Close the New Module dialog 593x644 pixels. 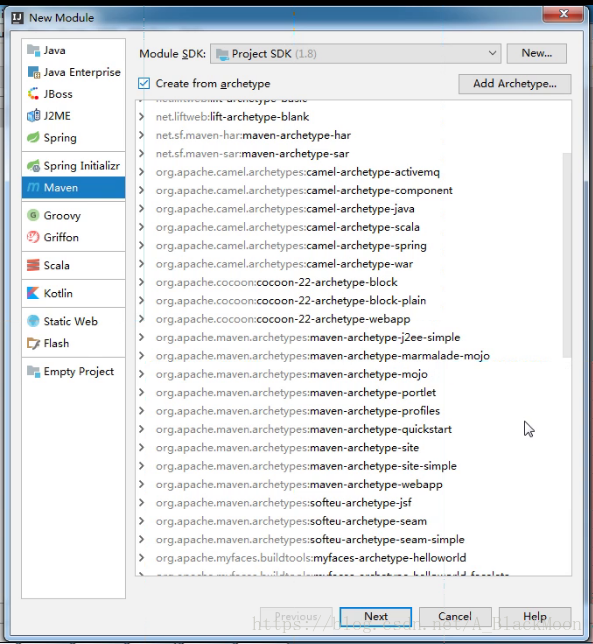(x=563, y=14)
